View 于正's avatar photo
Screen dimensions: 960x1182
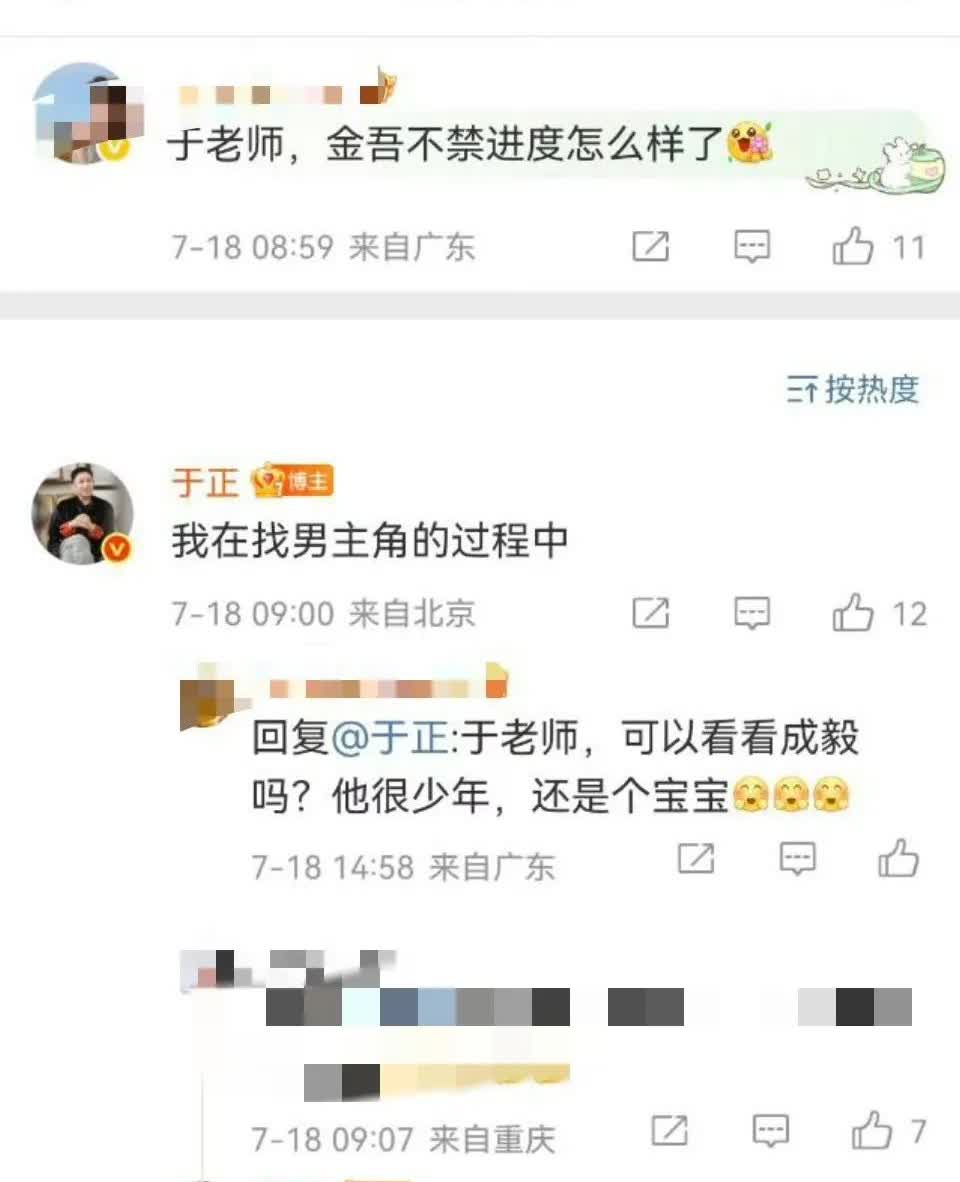tap(82, 513)
